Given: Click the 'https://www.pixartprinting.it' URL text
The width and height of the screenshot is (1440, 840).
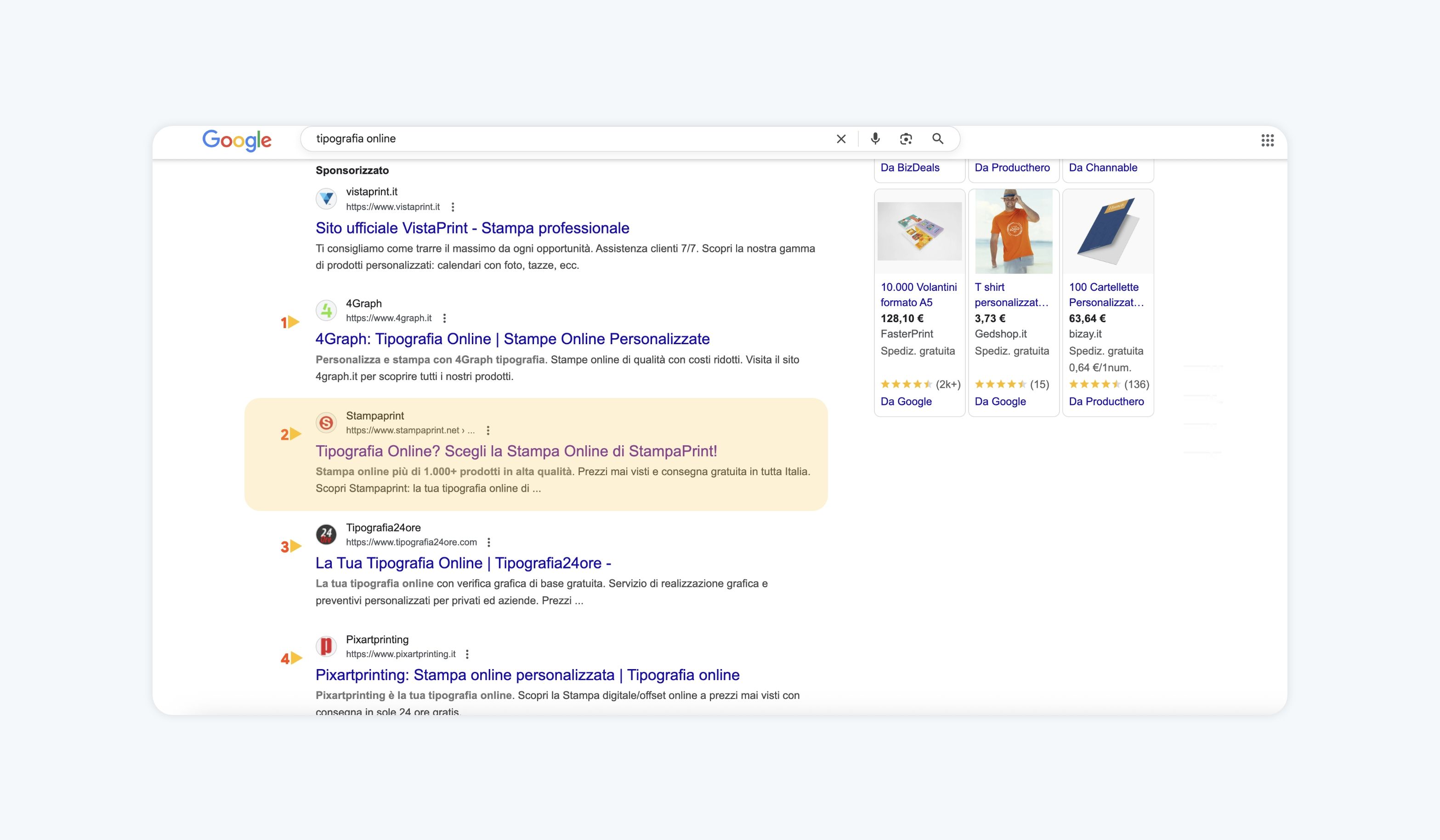Looking at the screenshot, I should point(401,654).
